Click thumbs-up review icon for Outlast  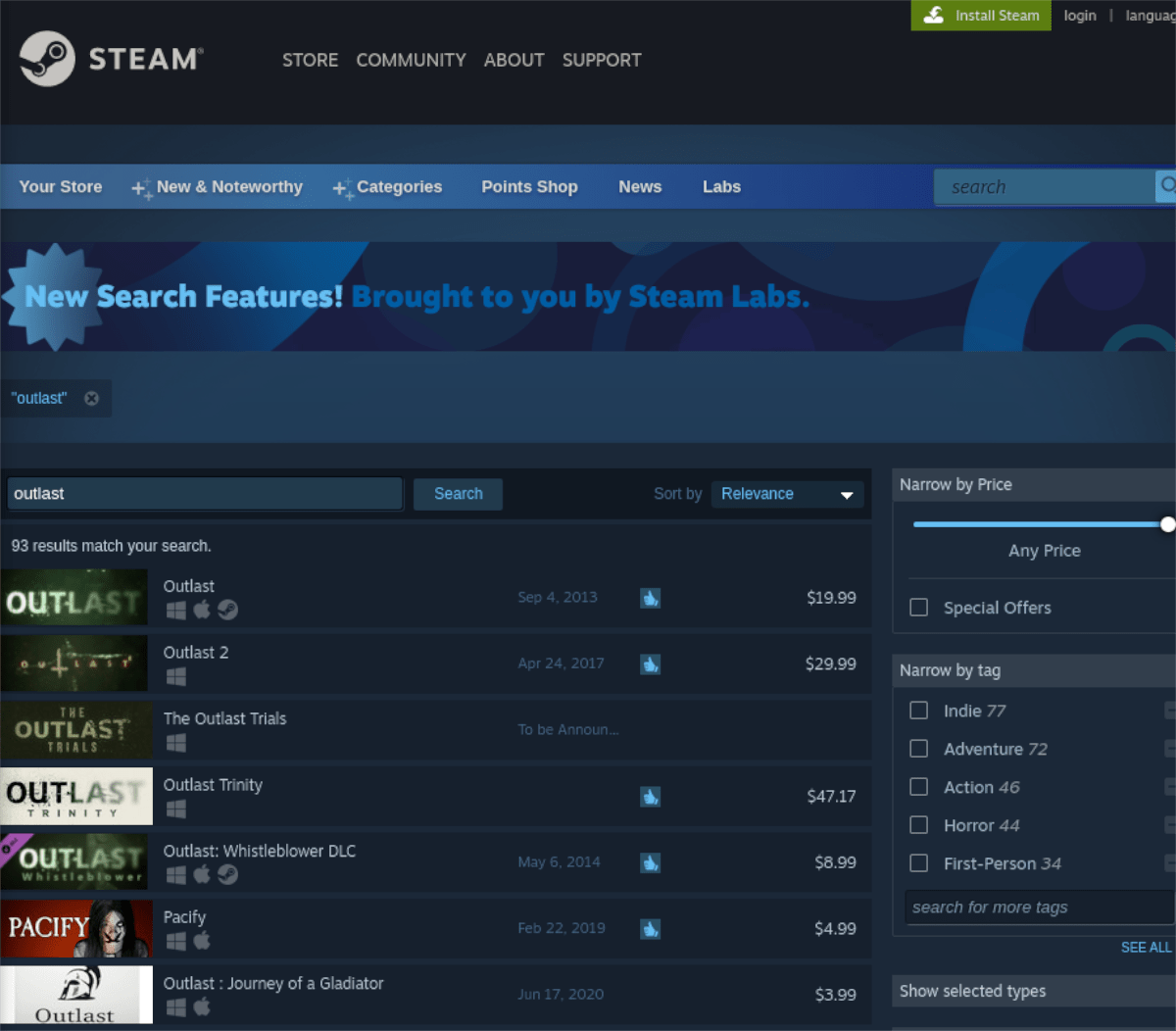650,598
